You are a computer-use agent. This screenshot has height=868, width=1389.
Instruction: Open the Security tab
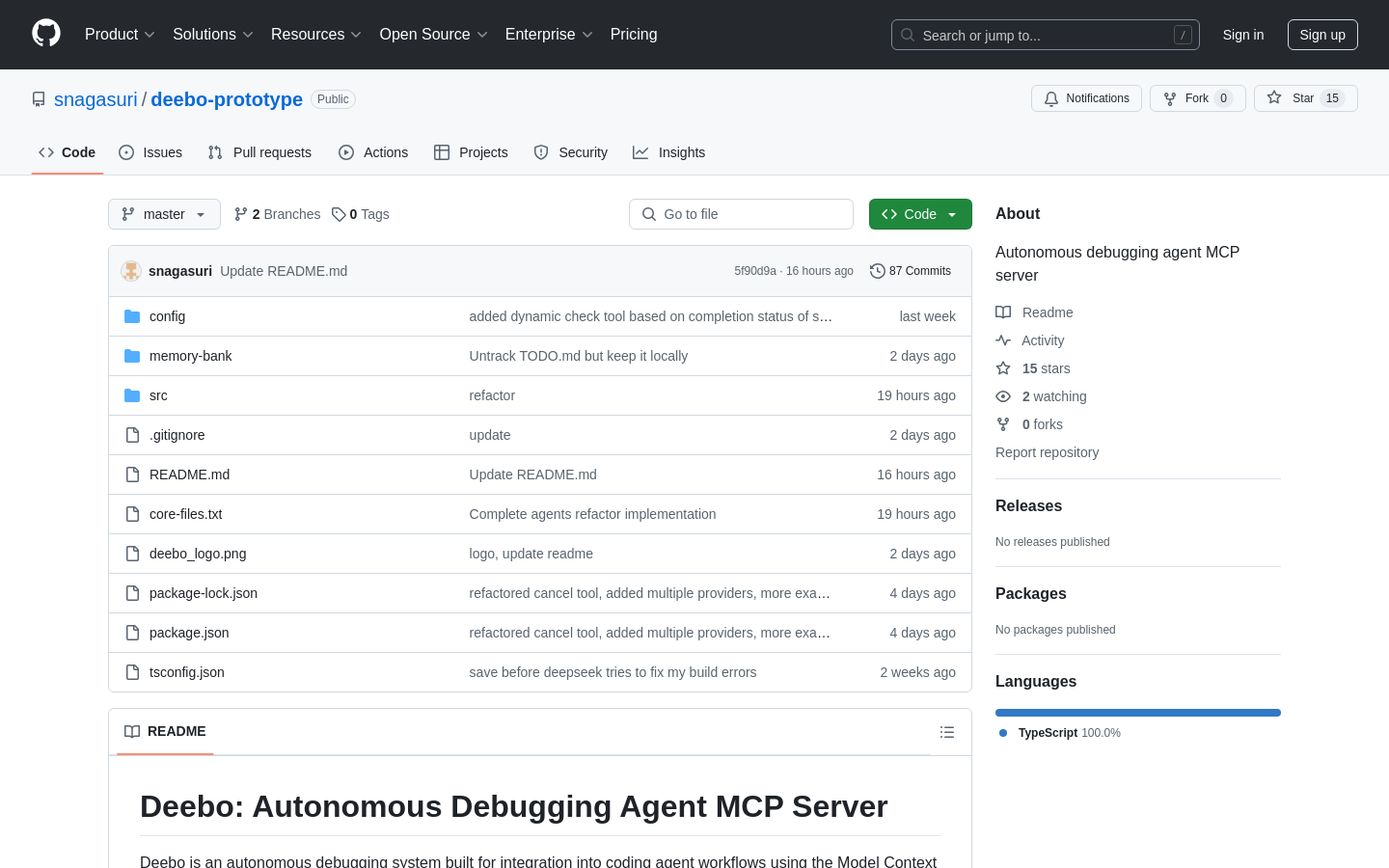click(571, 152)
